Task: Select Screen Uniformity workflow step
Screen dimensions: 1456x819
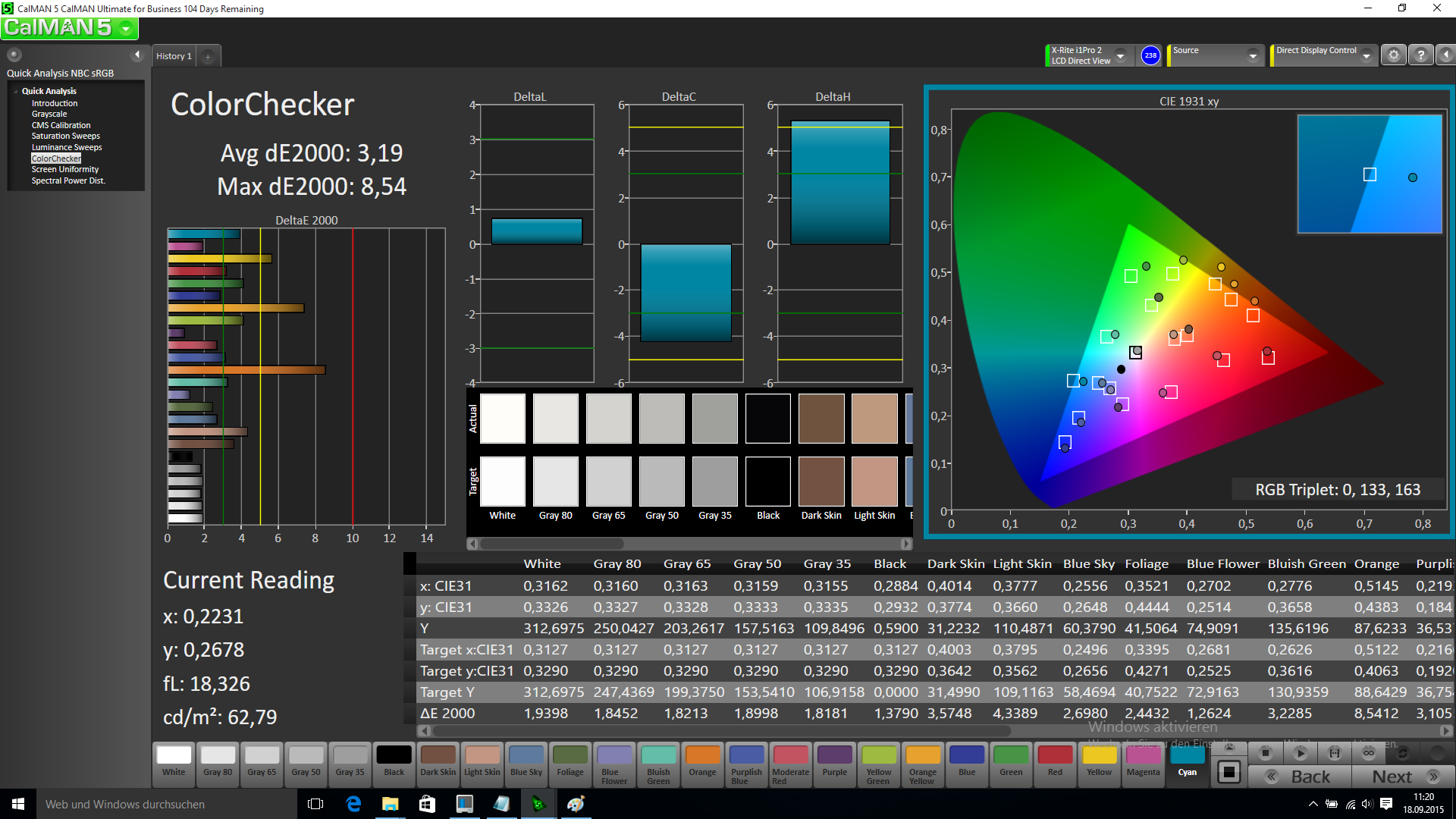Action: tap(65, 169)
